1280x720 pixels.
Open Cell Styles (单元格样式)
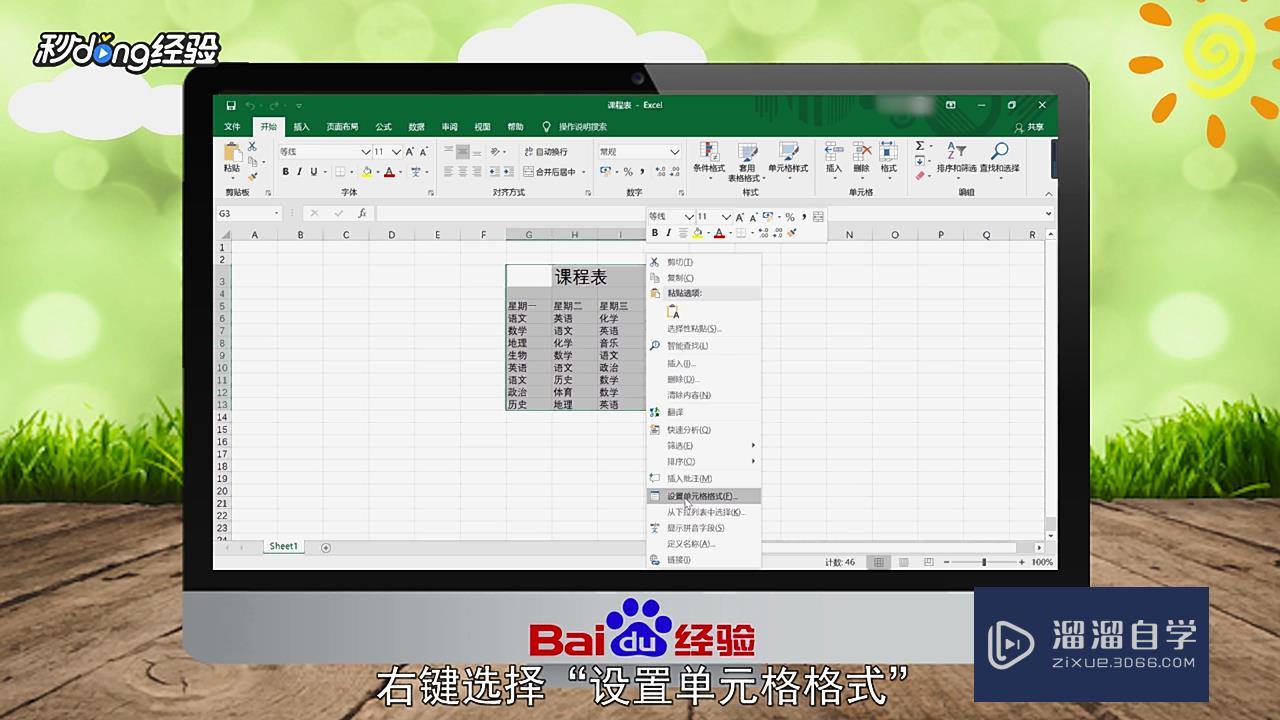pyautogui.click(x=788, y=159)
